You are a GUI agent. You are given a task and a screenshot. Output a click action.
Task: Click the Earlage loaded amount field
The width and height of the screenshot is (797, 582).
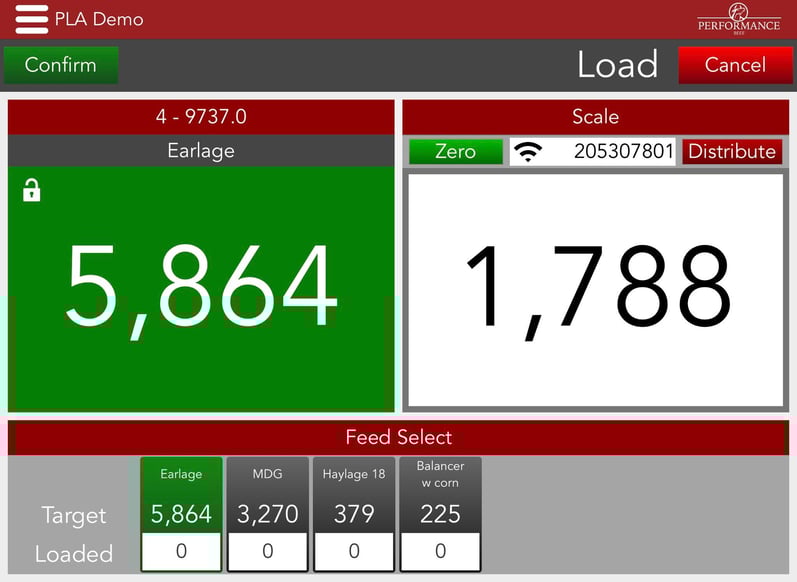point(181,552)
